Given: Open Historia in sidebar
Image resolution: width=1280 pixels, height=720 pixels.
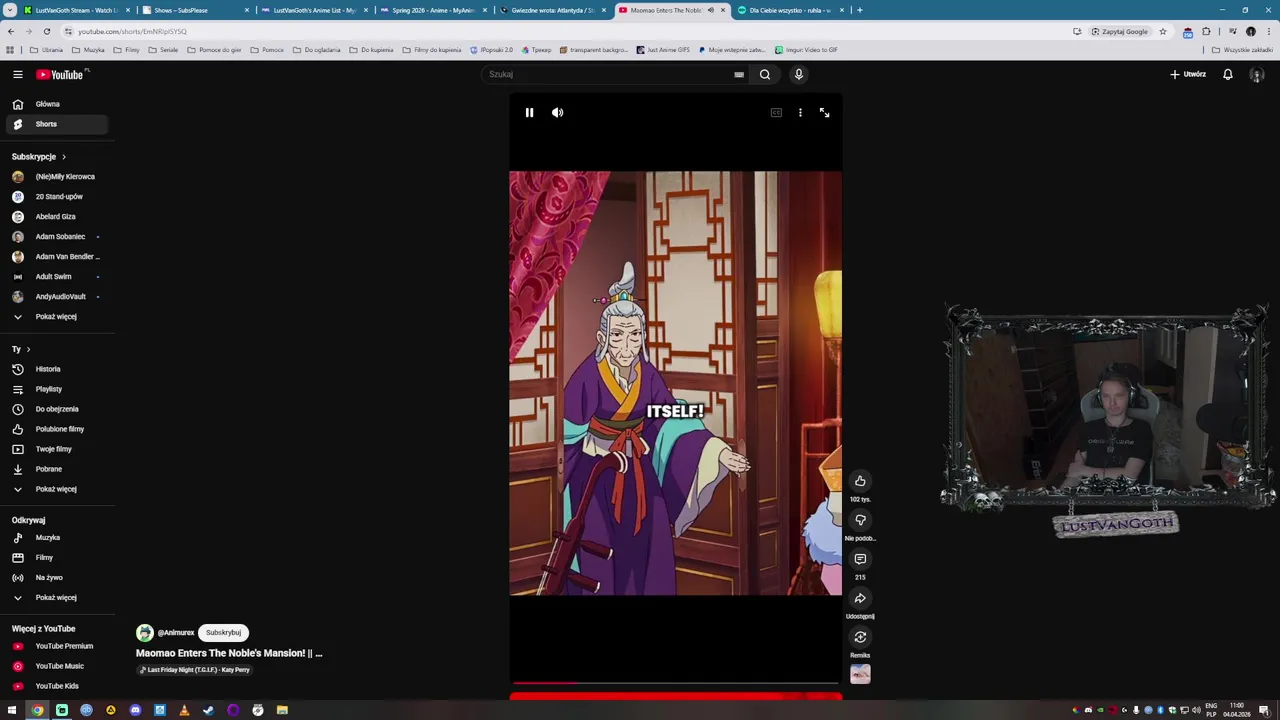Looking at the screenshot, I should [x=56, y=369].
